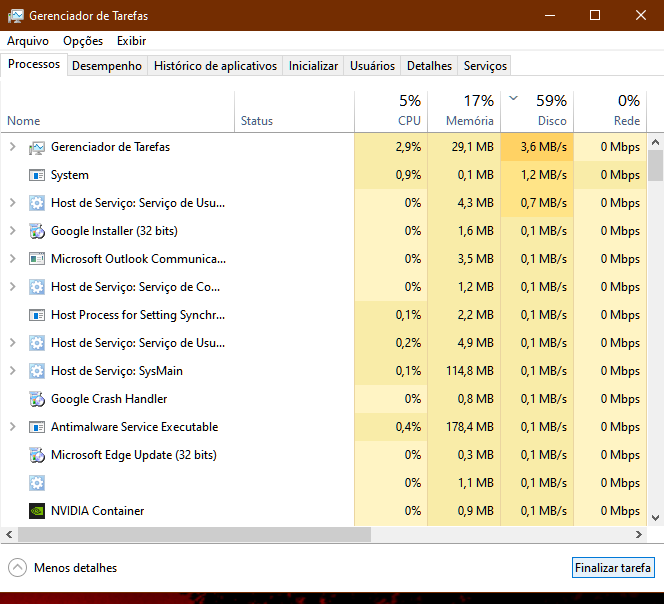Expand Host de Serviço: Serviço de Co... row
Image resolution: width=664 pixels, height=604 pixels.
click(x=13, y=287)
